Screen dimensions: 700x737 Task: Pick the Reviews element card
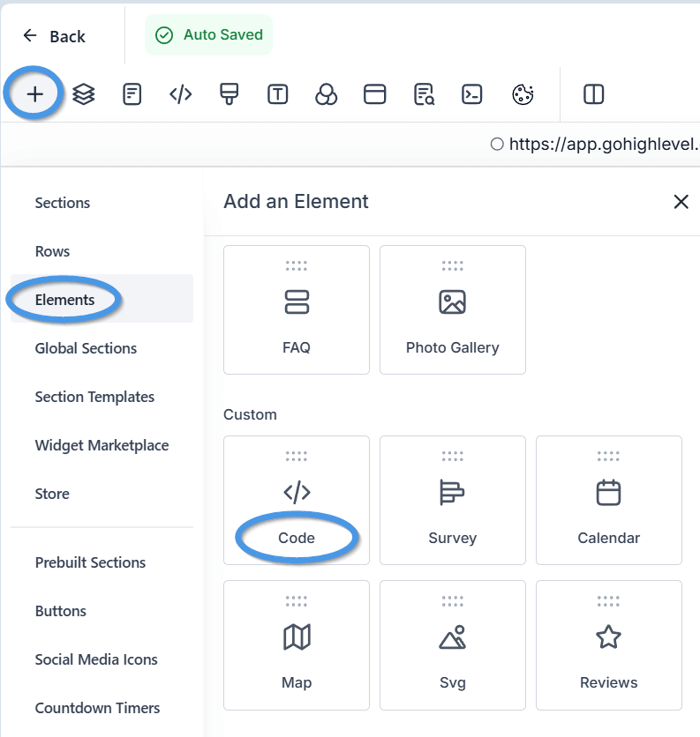point(609,645)
